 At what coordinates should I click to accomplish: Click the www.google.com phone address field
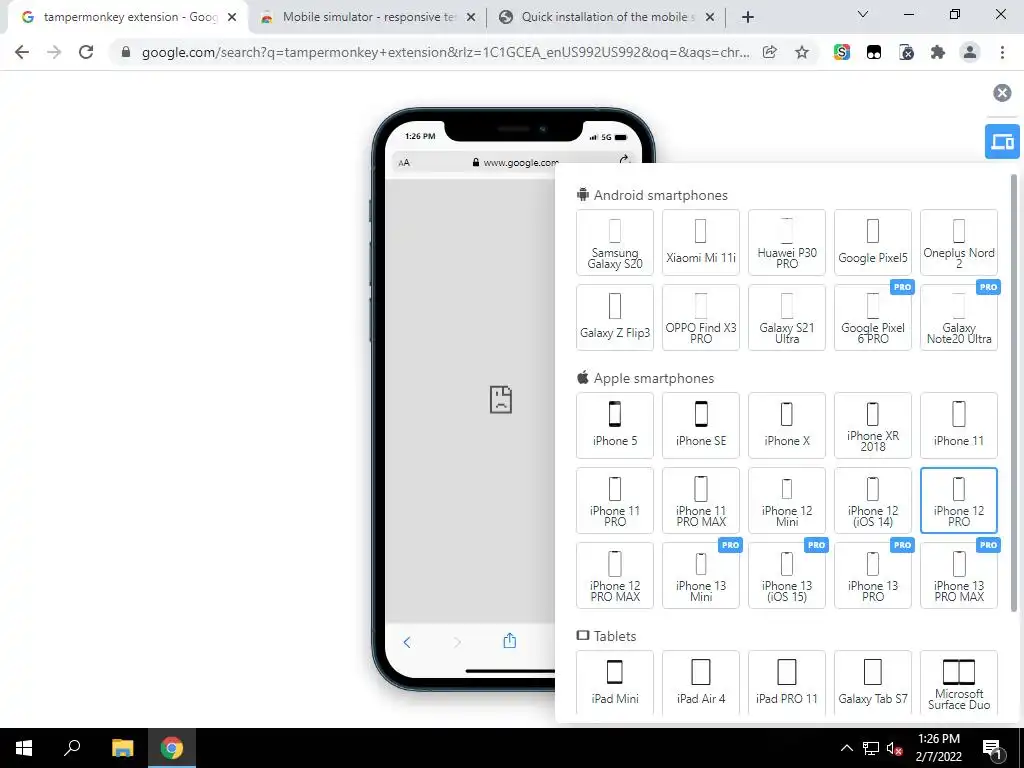(515, 163)
